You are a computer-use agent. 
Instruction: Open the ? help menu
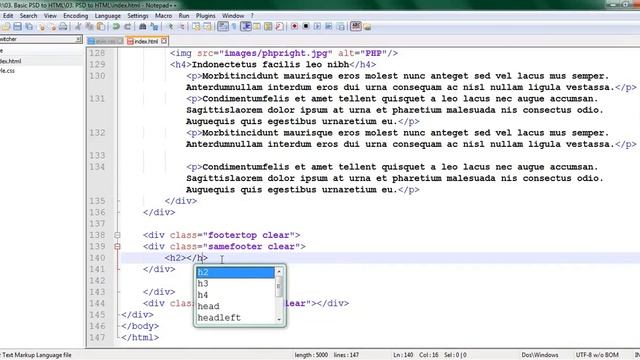(252, 16)
